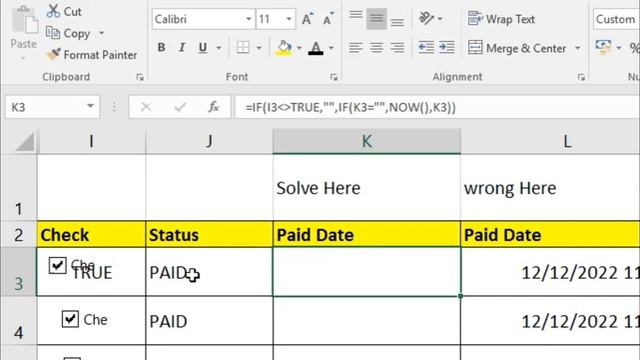
Task: Toggle Underline formatting
Action: coord(202,48)
